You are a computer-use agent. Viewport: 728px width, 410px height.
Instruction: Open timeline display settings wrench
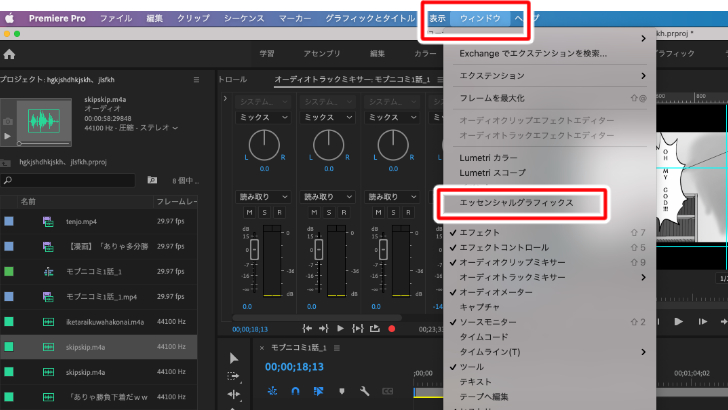coord(364,391)
